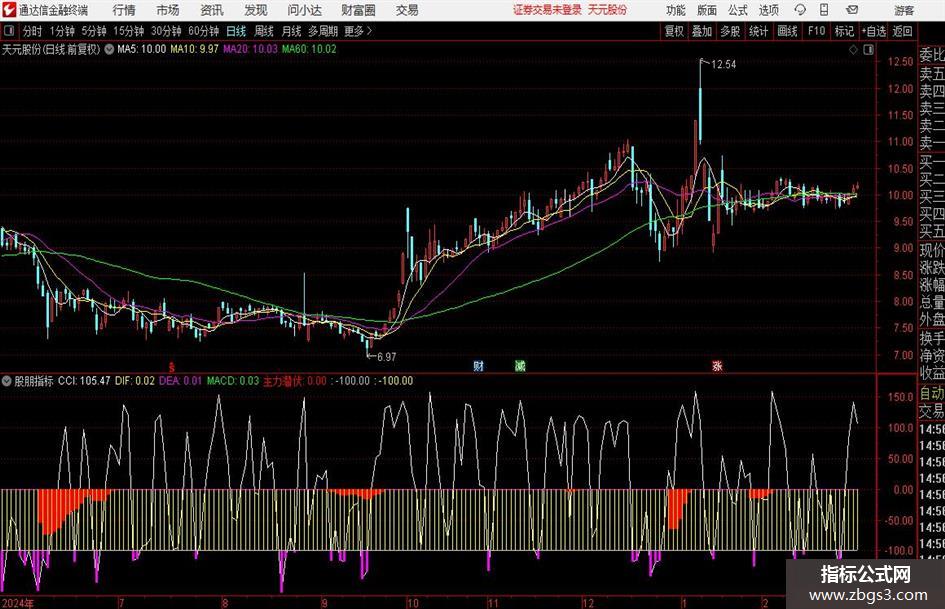This screenshot has width=945, height=609.
Task: Open the mail envelope icon
Action: click(852, 10)
